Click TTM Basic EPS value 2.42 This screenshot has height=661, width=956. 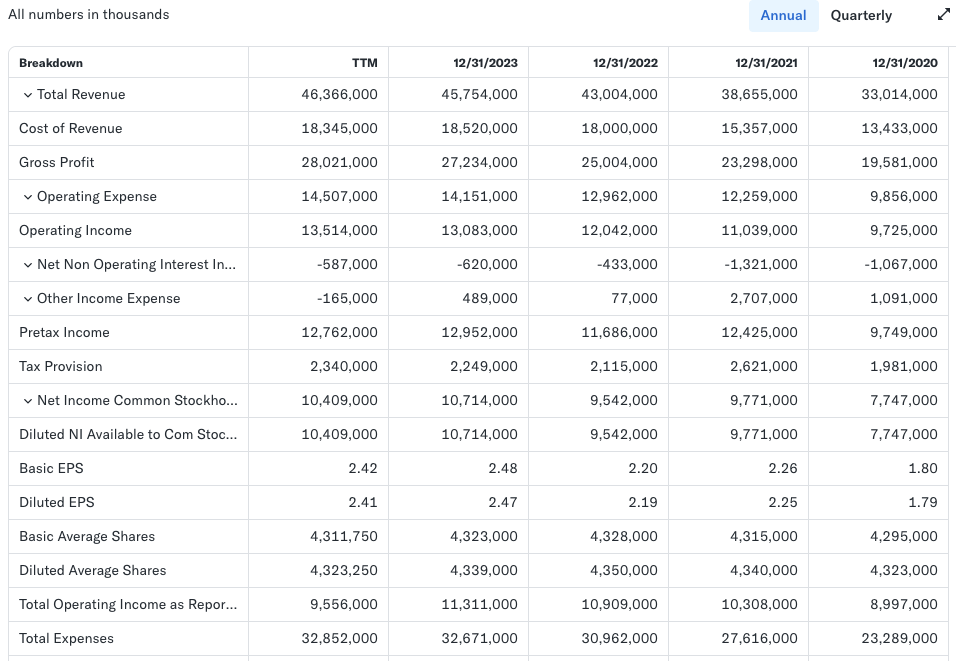pyautogui.click(x=363, y=468)
